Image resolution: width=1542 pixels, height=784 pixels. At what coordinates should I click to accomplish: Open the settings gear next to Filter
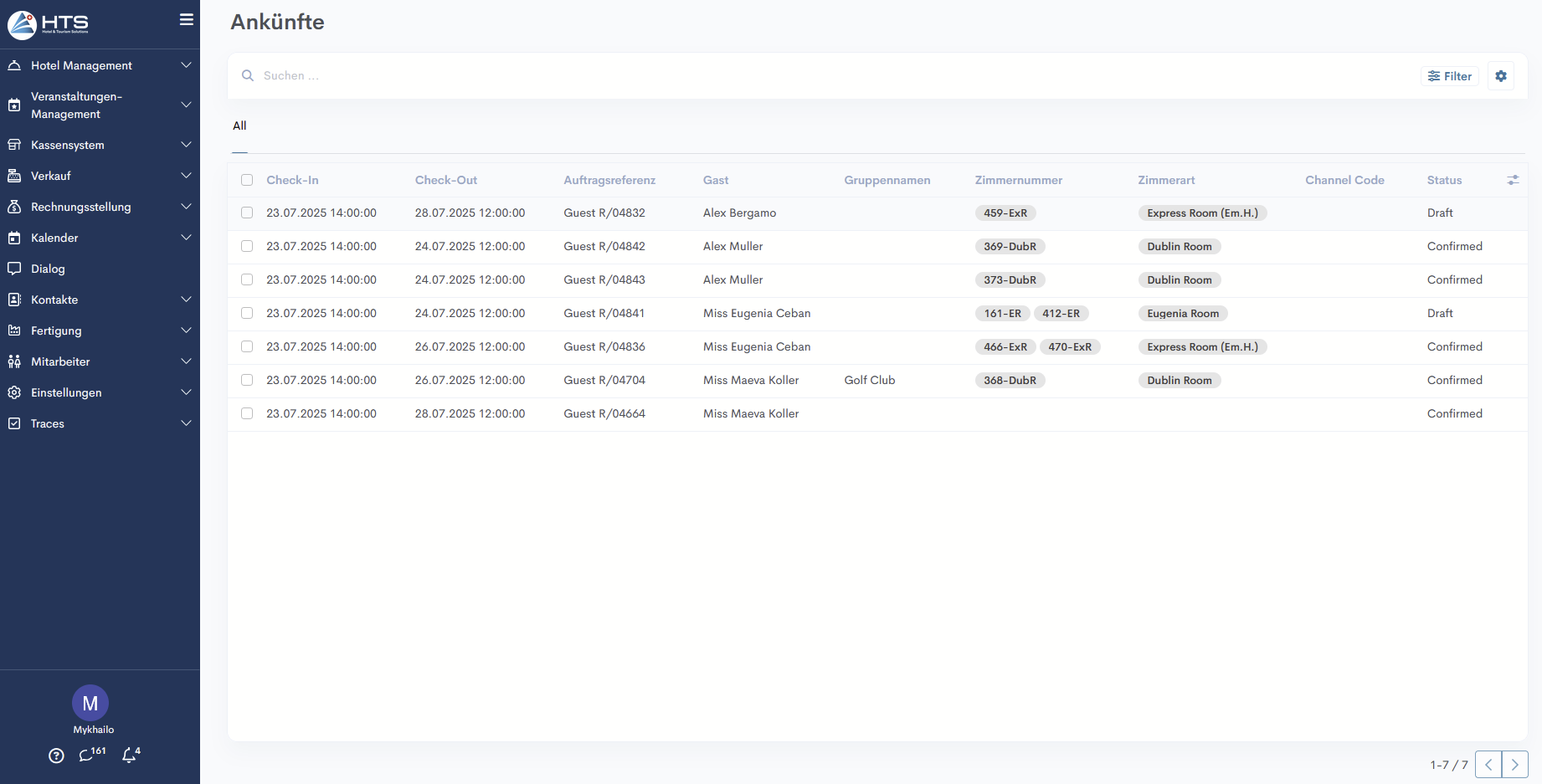[x=1500, y=76]
